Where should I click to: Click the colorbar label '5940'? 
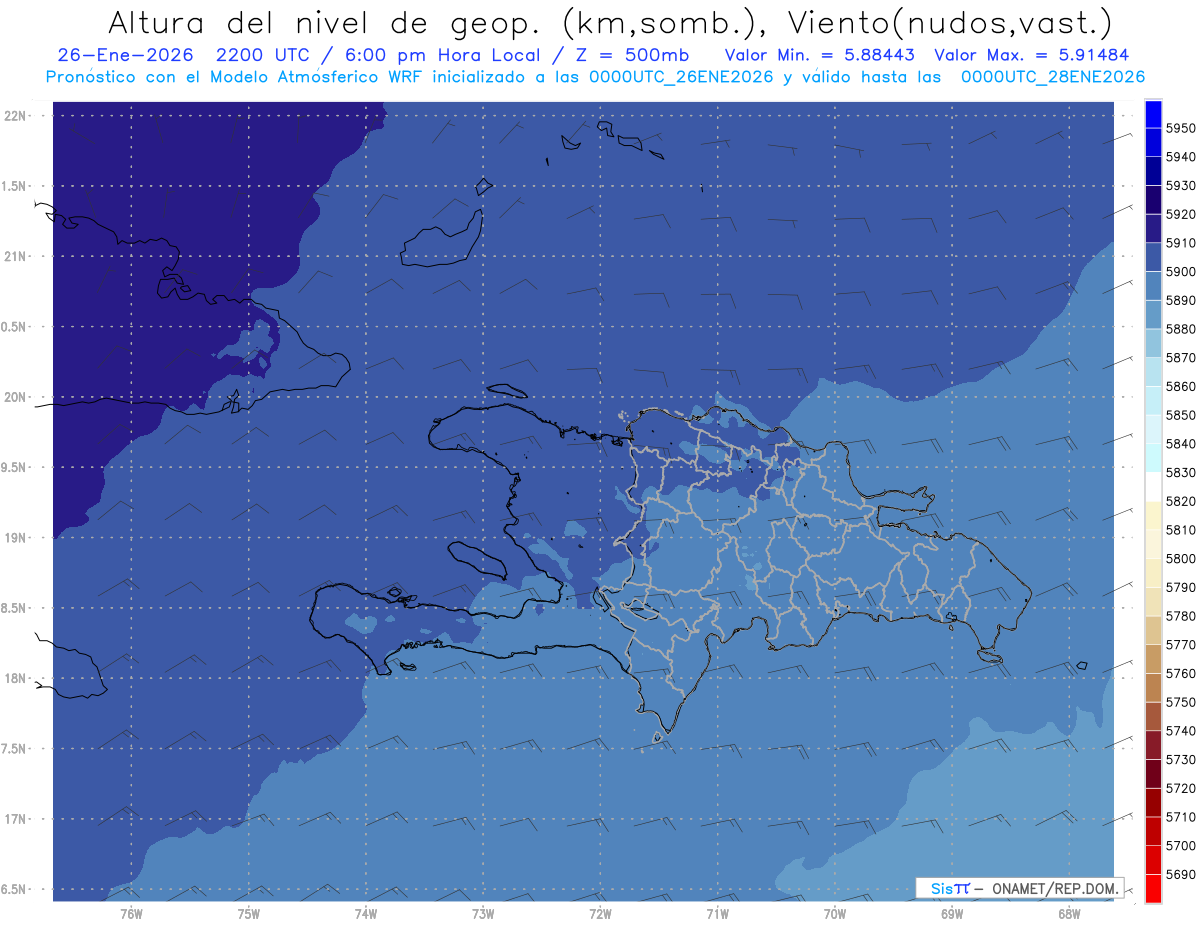point(1181,157)
